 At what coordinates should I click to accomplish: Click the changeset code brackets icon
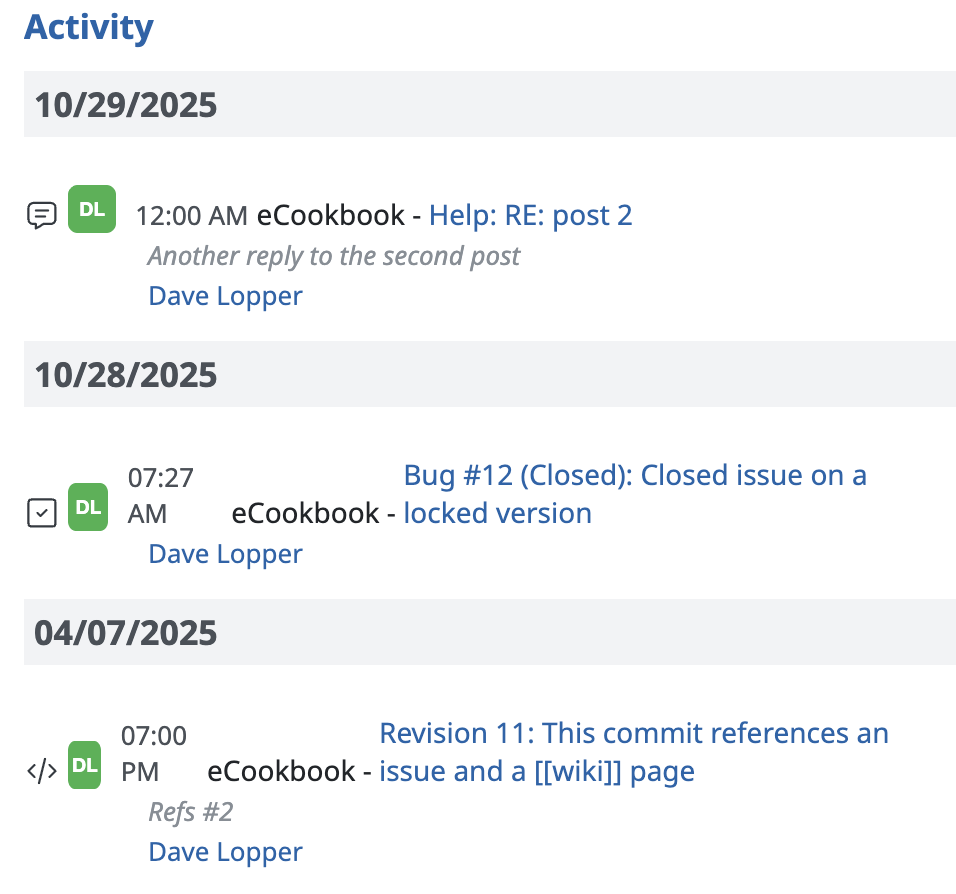[41, 771]
